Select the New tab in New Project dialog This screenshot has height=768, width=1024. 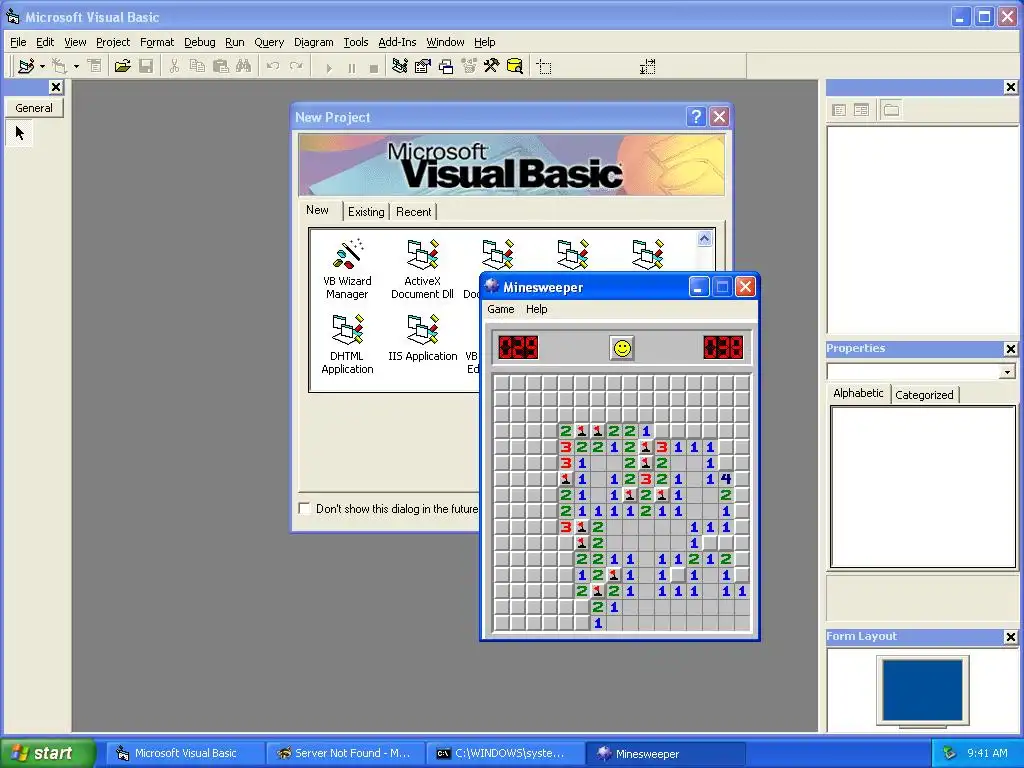tap(317, 210)
